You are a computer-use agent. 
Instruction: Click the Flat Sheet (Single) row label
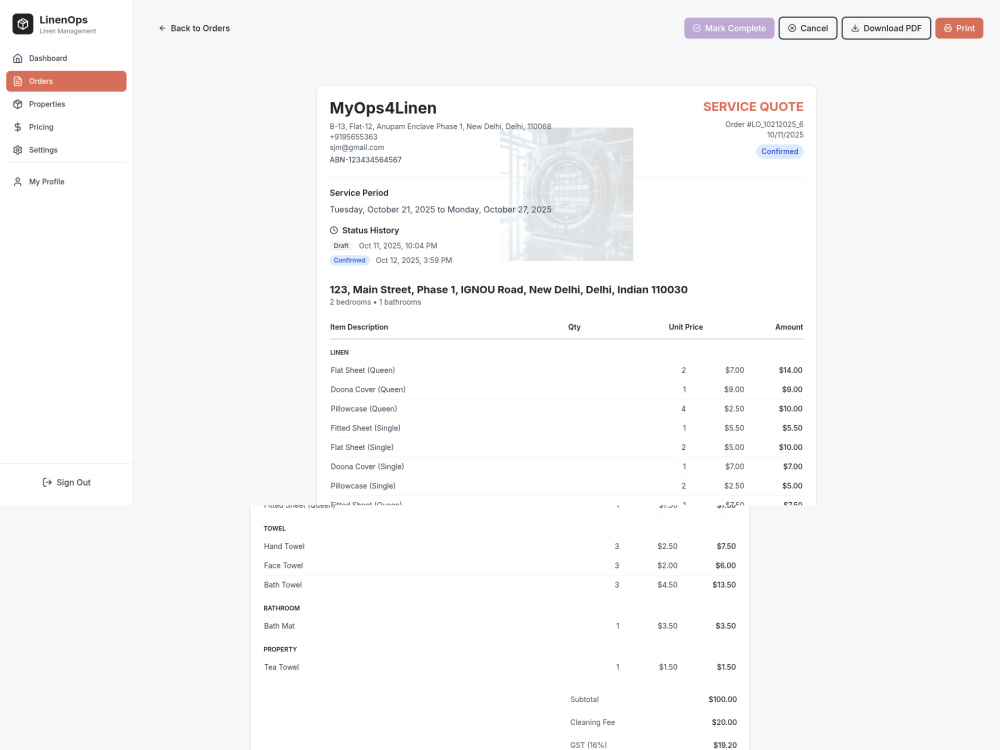pyautogui.click(x=362, y=447)
